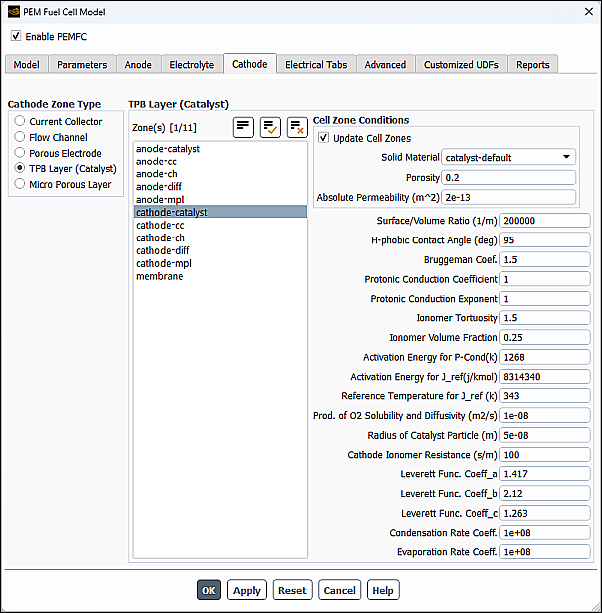Viewport: 602px width, 613px height.
Task: Select membrane in zone list
Action: [x=220, y=276]
